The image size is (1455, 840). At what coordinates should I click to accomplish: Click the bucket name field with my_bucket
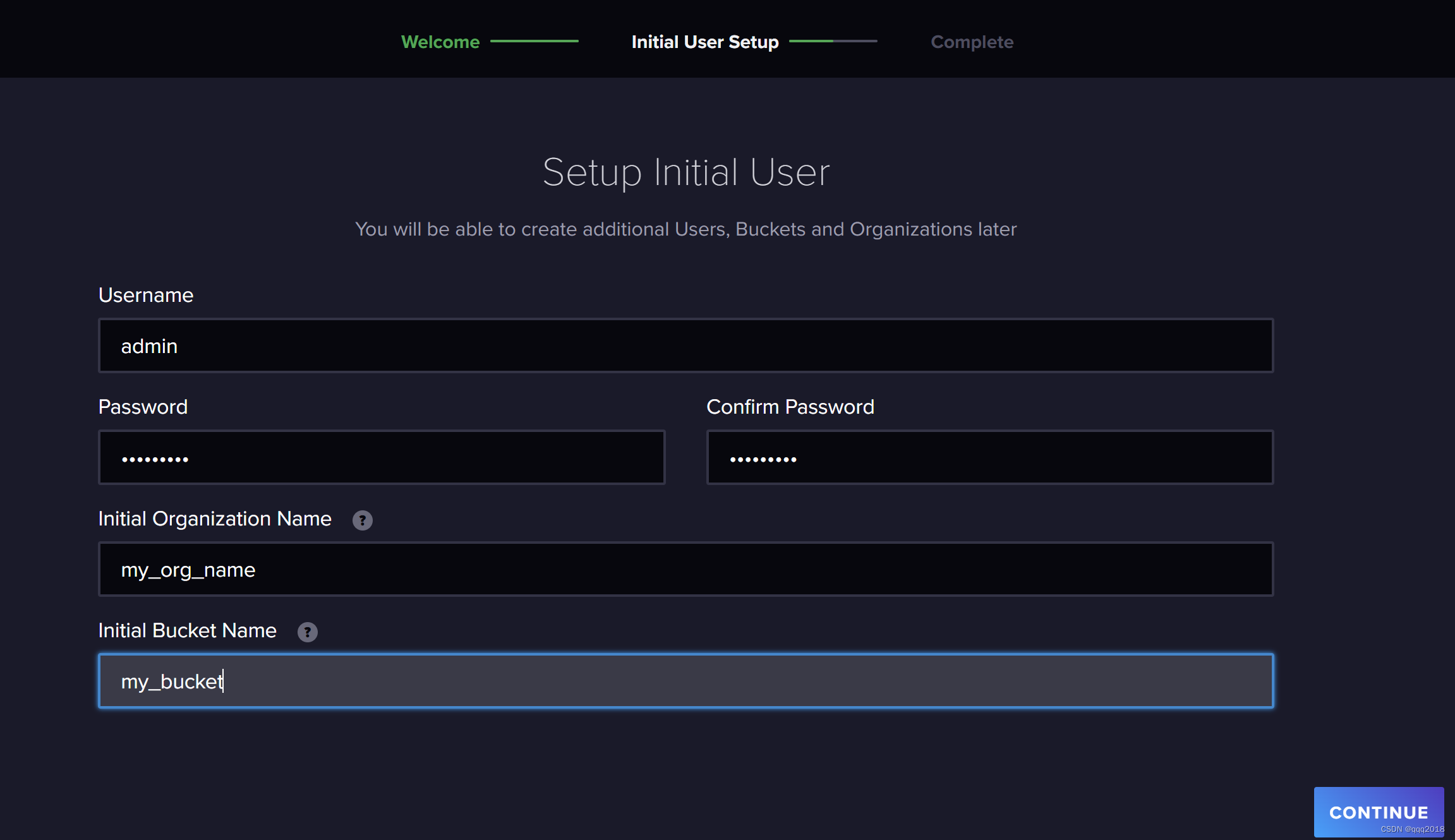pos(685,681)
